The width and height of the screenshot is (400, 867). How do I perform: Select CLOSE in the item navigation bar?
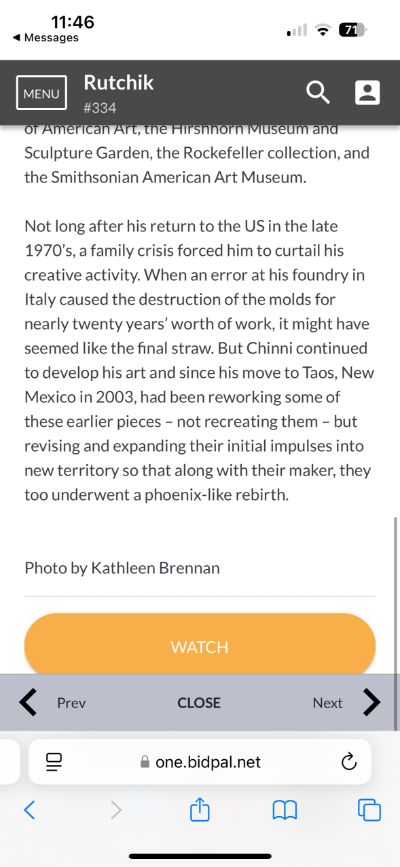point(199,703)
